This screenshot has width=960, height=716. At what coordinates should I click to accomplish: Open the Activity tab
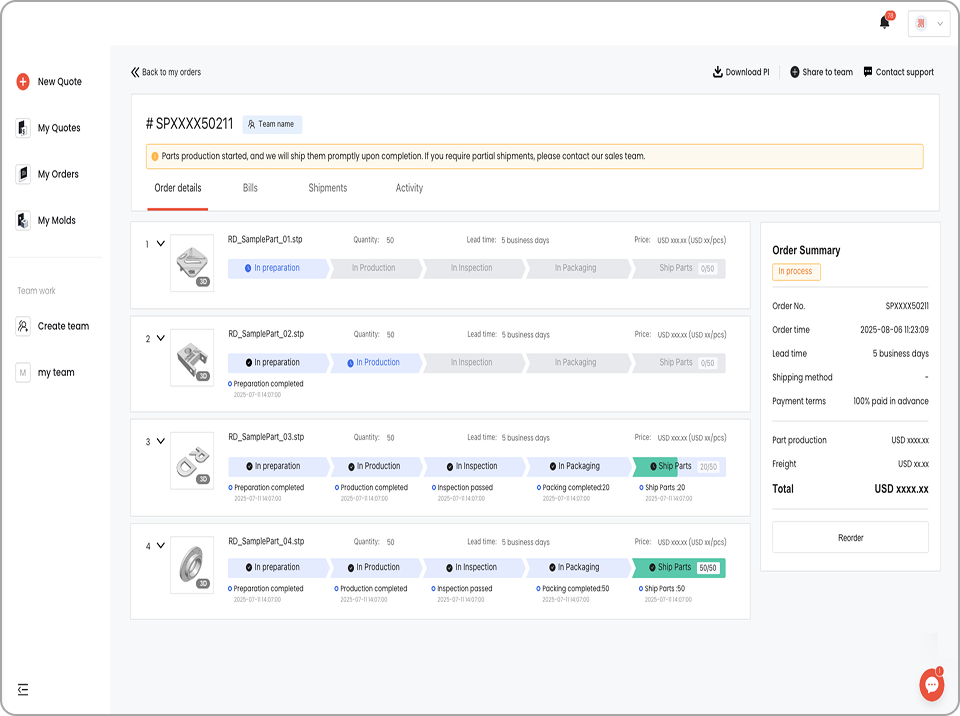coord(409,188)
